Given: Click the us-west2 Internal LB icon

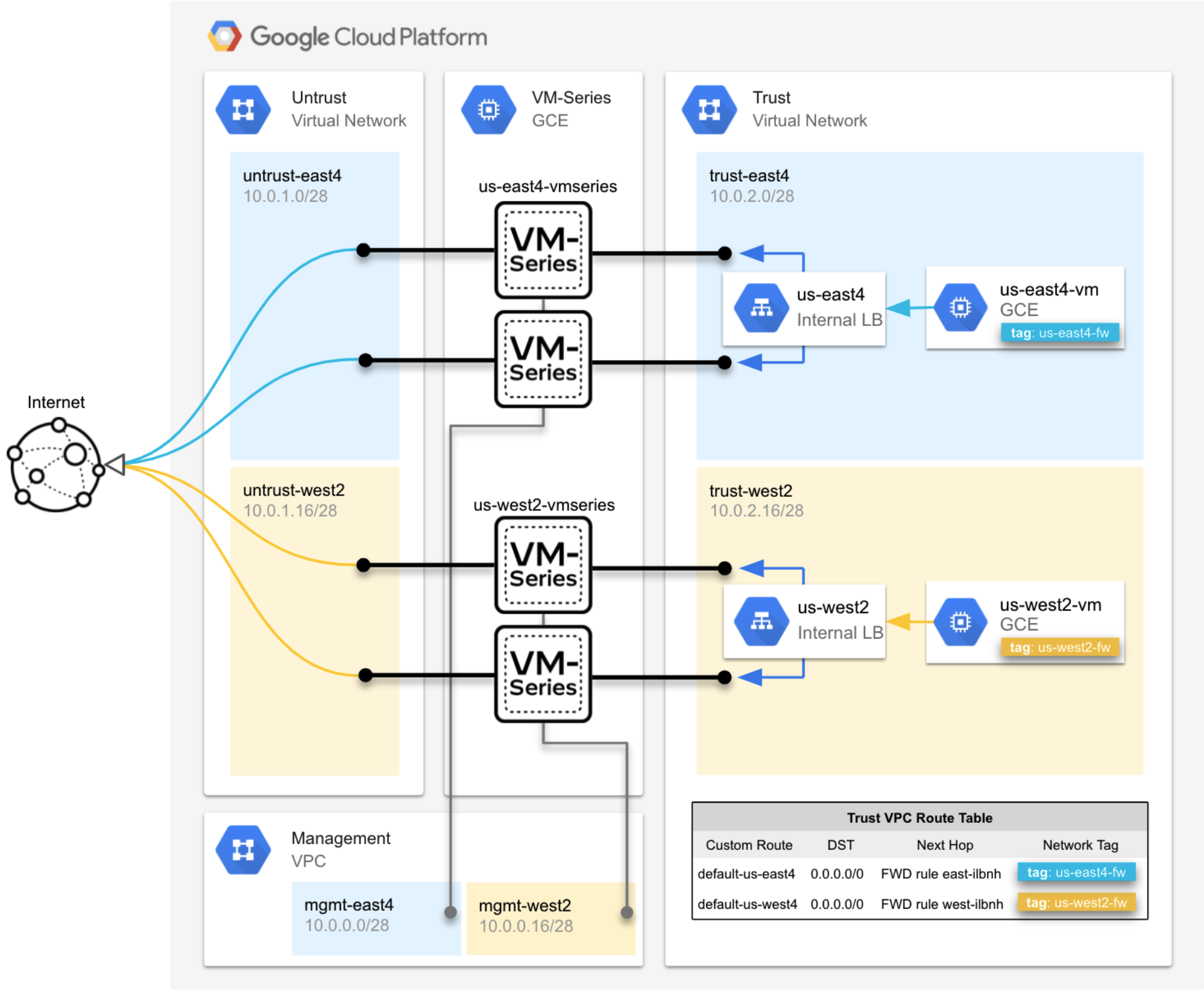Looking at the screenshot, I should coord(761,621).
